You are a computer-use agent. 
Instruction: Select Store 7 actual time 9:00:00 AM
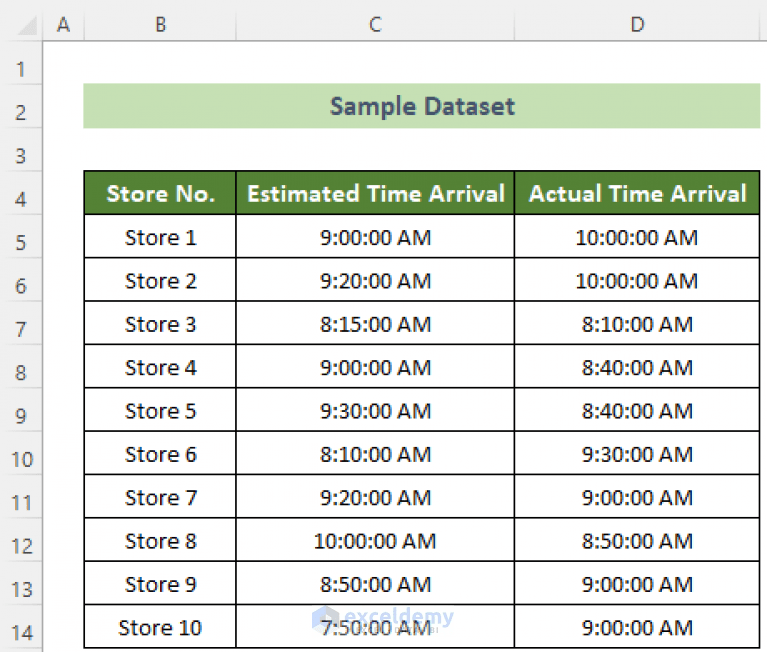click(x=637, y=497)
